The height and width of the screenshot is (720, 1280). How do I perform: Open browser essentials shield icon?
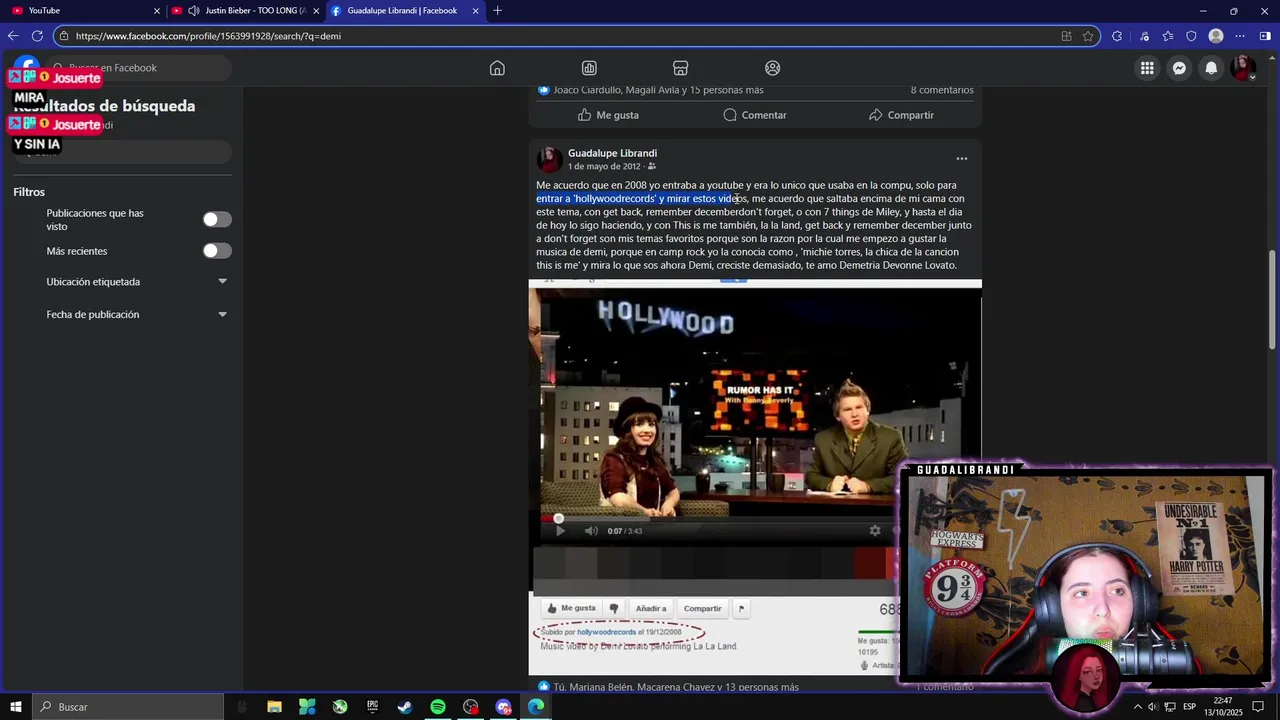pos(1191,36)
